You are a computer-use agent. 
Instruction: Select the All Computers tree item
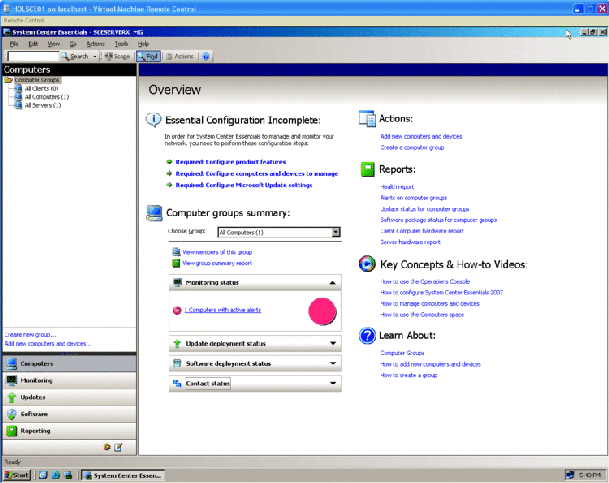[46, 97]
